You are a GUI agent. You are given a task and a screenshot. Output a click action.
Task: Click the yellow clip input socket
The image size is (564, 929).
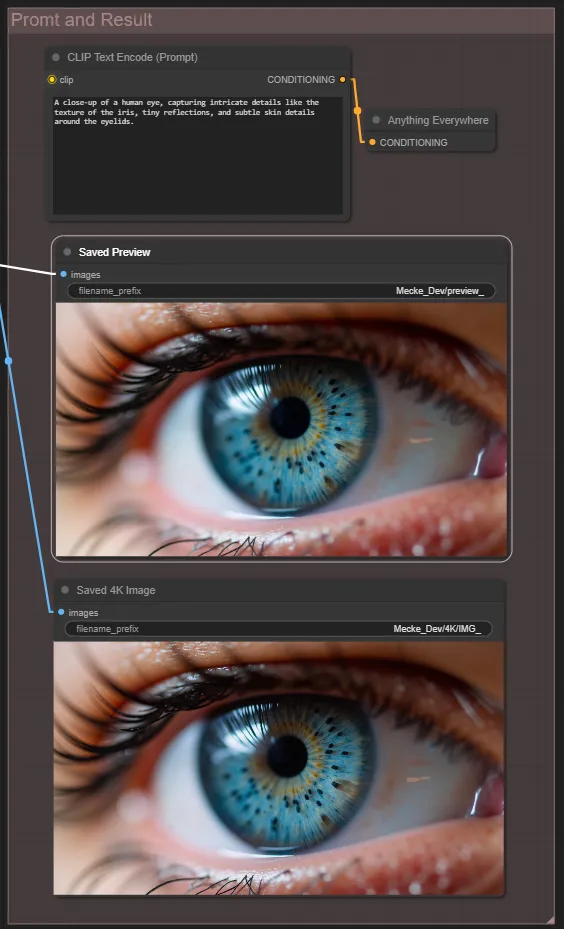click(52, 79)
